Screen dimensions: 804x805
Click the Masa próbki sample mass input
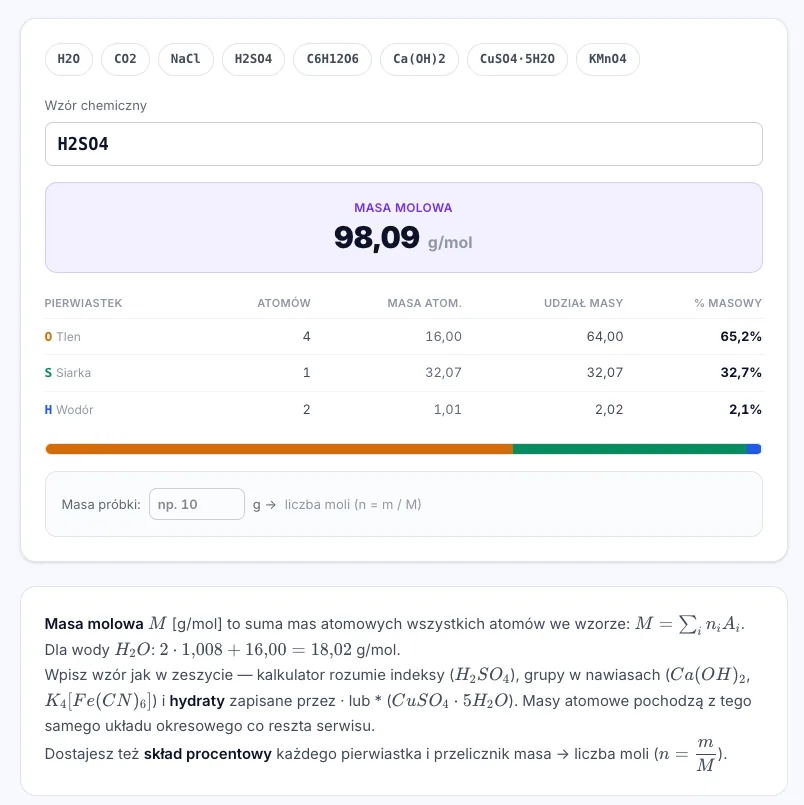(197, 504)
